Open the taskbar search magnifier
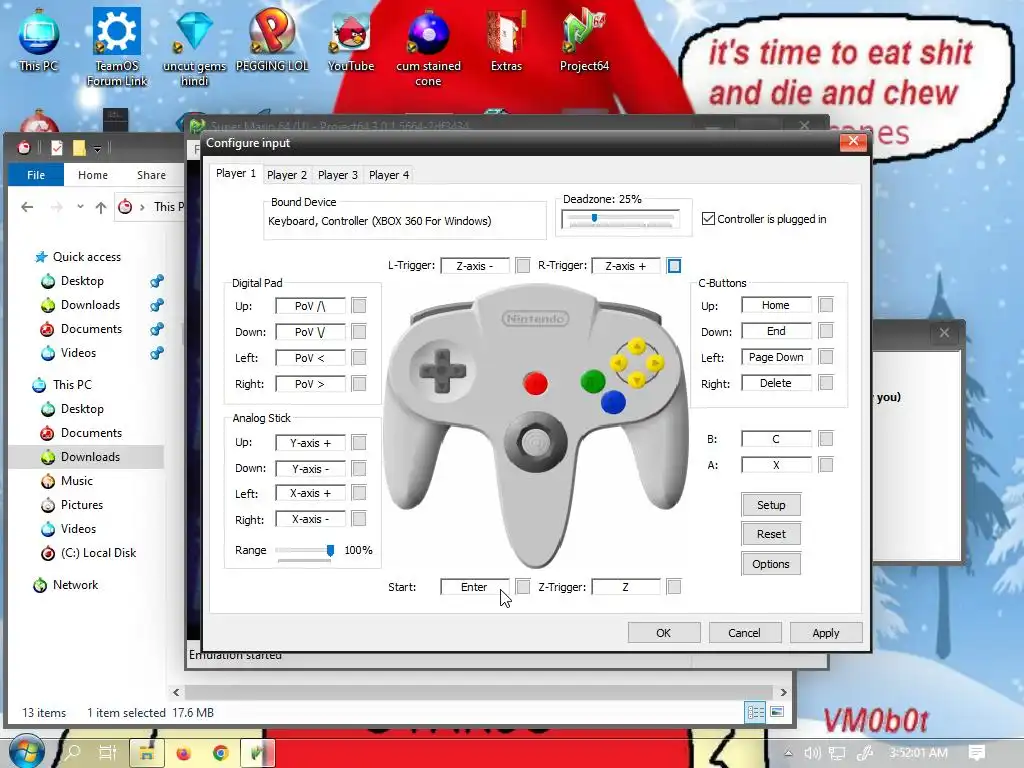Image resolution: width=1024 pixels, height=768 pixels. (x=71, y=753)
